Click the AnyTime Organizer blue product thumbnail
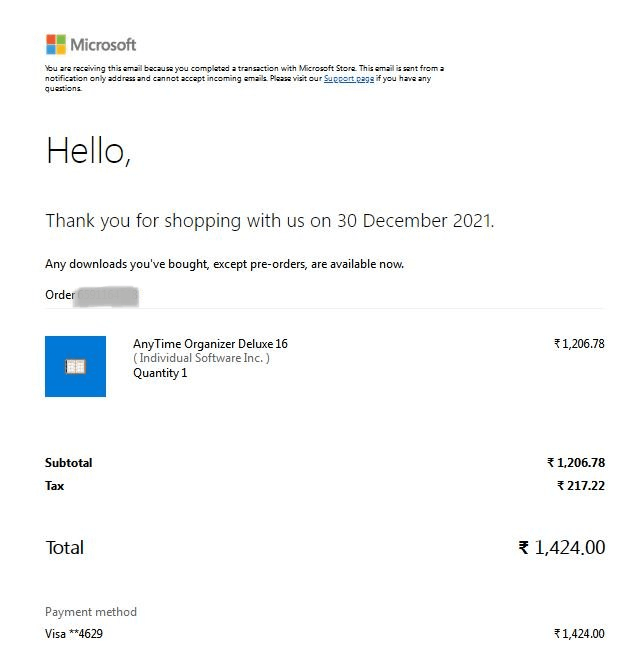 point(75,366)
